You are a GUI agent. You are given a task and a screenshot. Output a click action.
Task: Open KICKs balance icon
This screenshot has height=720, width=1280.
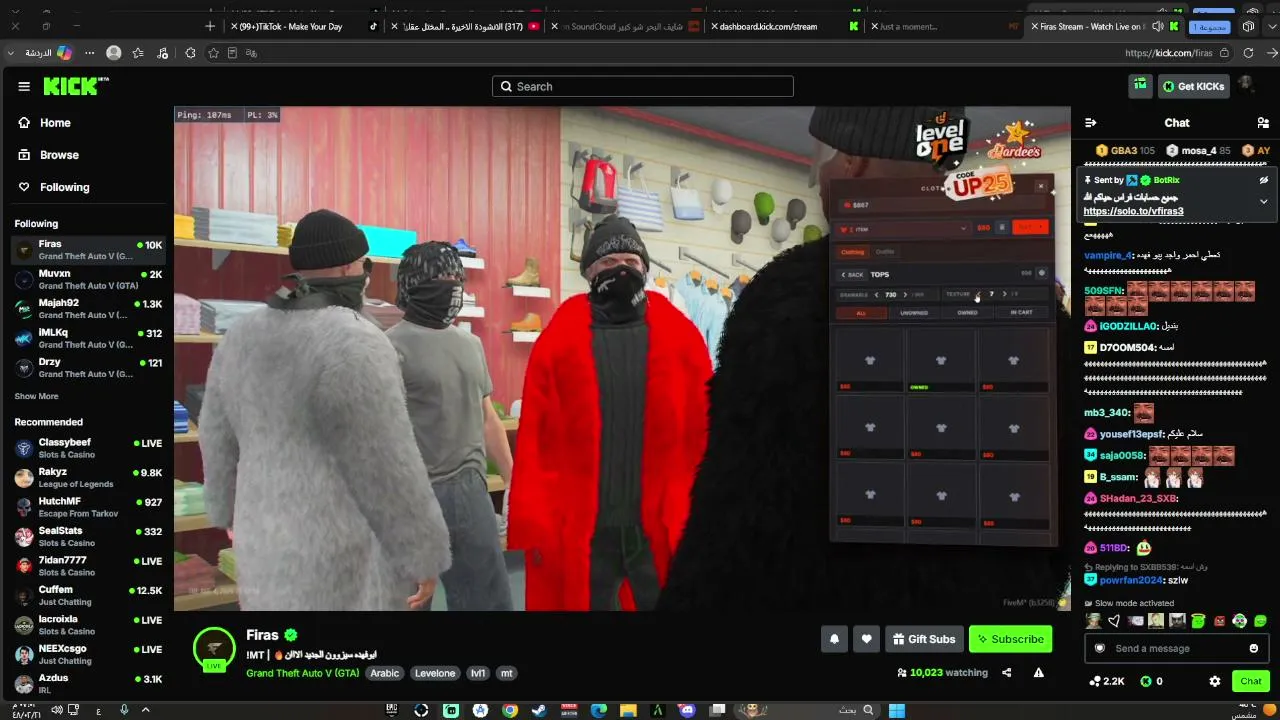[1146, 681]
